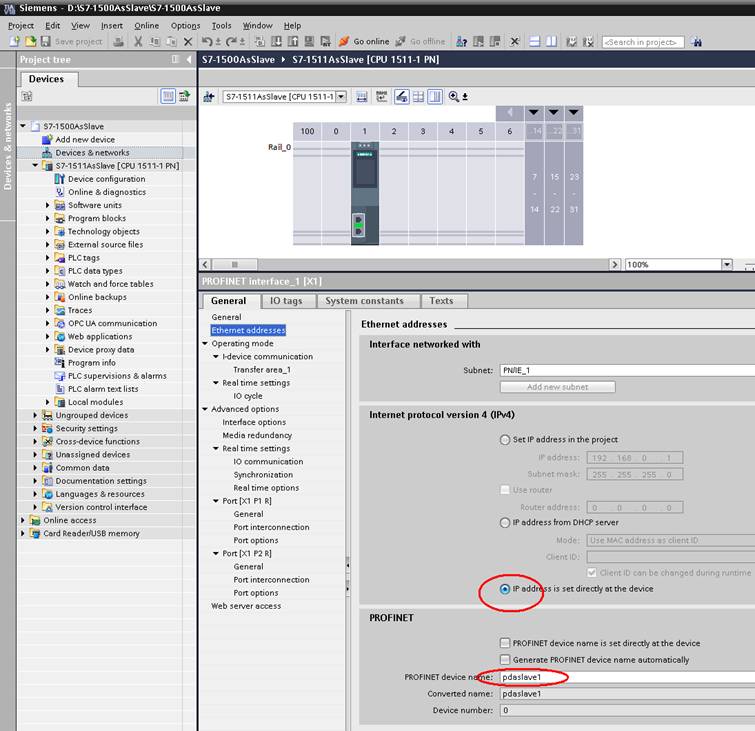Click the Undo arrow icon
This screenshot has height=731, width=755.
207,42
